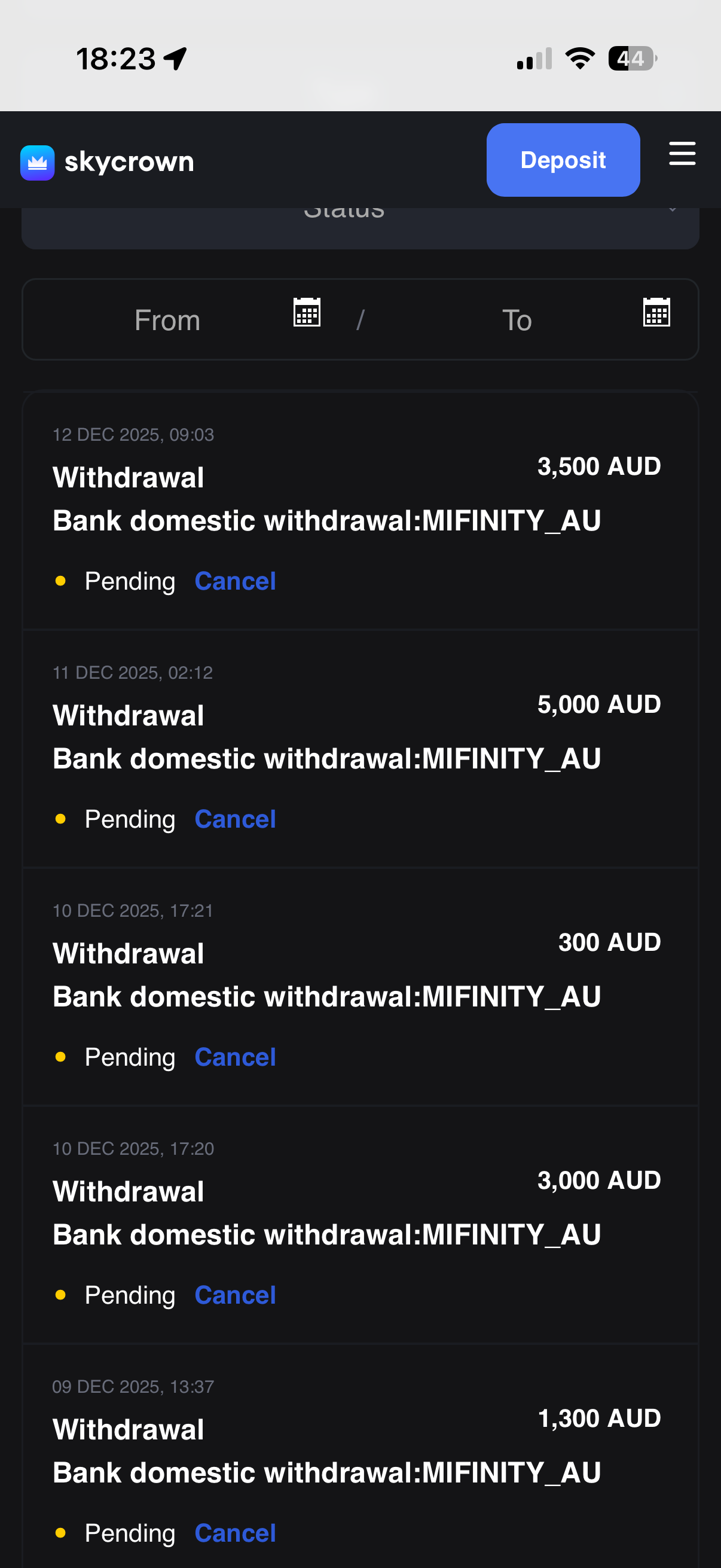Open the To date calendar icon

[656, 312]
